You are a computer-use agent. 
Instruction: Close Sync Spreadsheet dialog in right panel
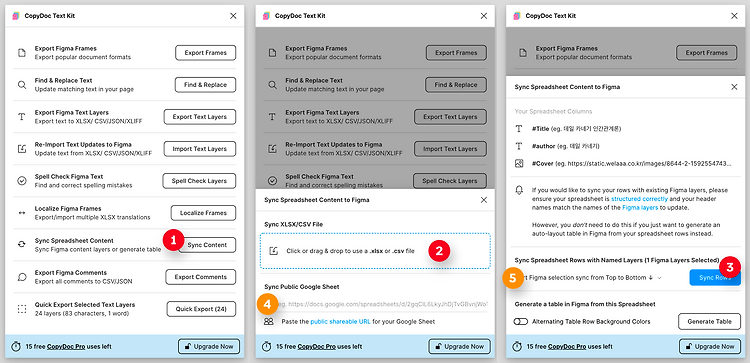tap(734, 87)
